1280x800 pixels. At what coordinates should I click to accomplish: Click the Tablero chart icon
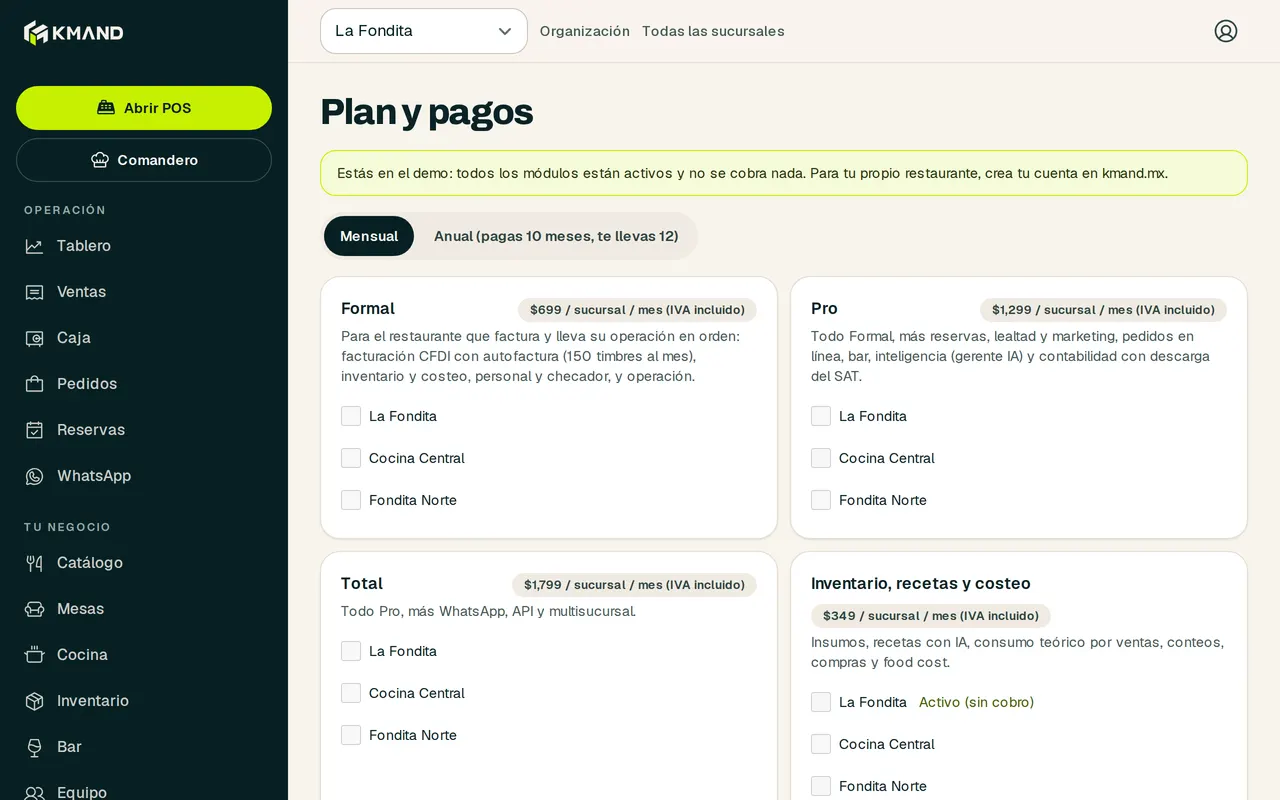point(34,246)
